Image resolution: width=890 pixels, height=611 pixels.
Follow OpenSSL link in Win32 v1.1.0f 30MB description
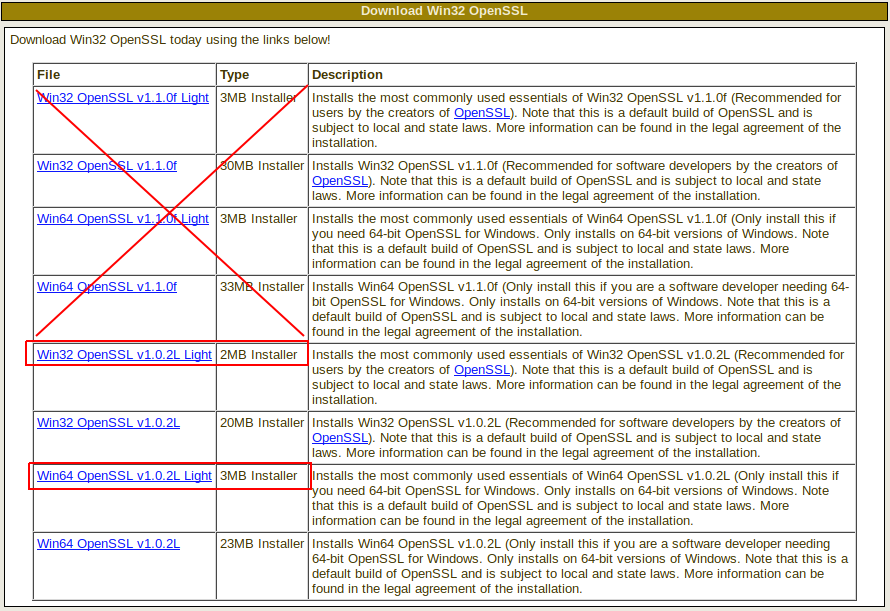pyautogui.click(x=340, y=181)
